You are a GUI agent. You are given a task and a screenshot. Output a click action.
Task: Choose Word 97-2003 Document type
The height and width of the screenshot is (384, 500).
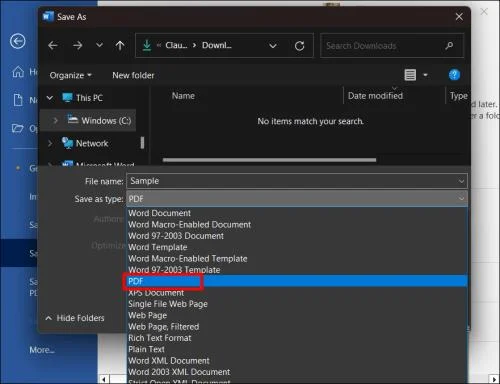(176, 236)
